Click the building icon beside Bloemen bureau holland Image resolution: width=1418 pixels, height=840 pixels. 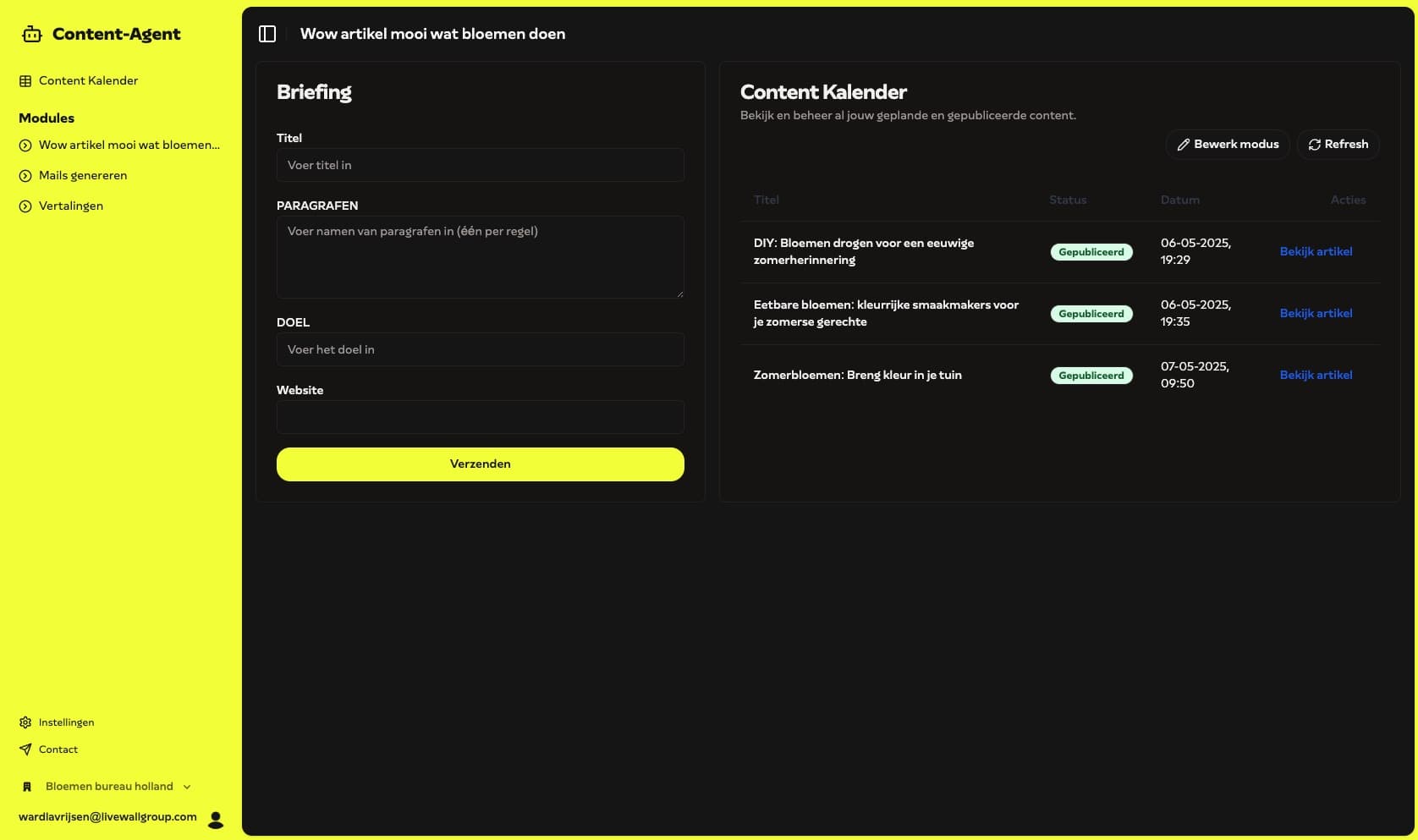[x=27, y=787]
